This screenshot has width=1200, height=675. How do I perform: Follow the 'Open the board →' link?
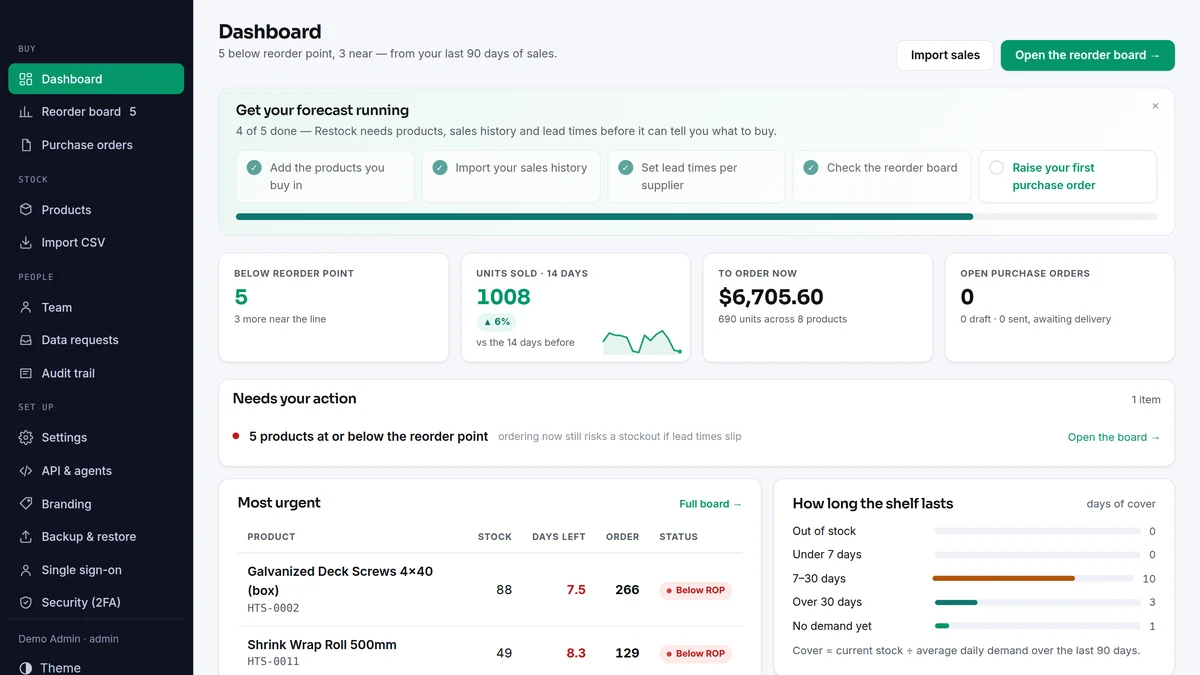coord(1114,437)
